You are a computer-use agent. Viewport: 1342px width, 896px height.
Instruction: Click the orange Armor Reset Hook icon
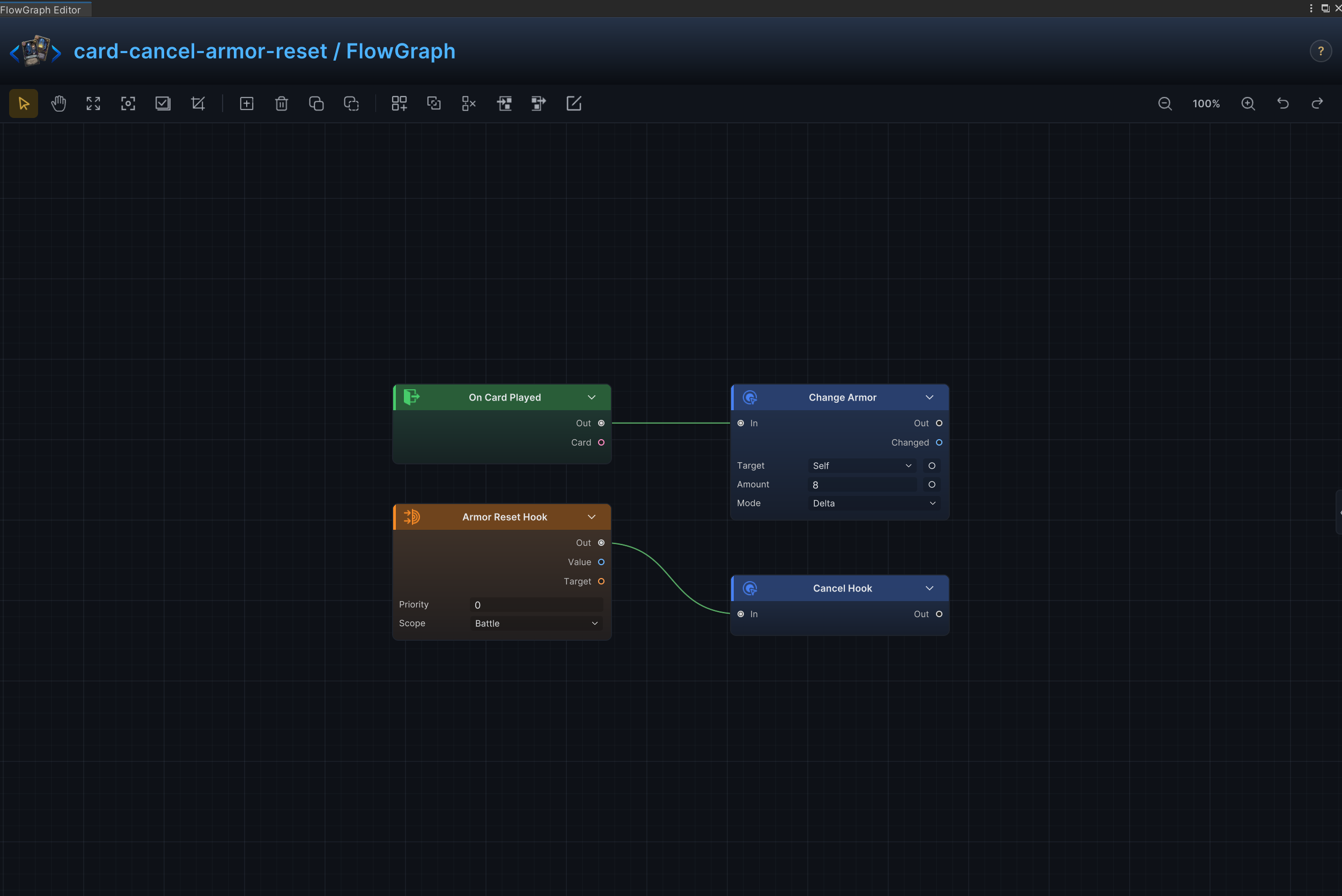click(x=411, y=516)
